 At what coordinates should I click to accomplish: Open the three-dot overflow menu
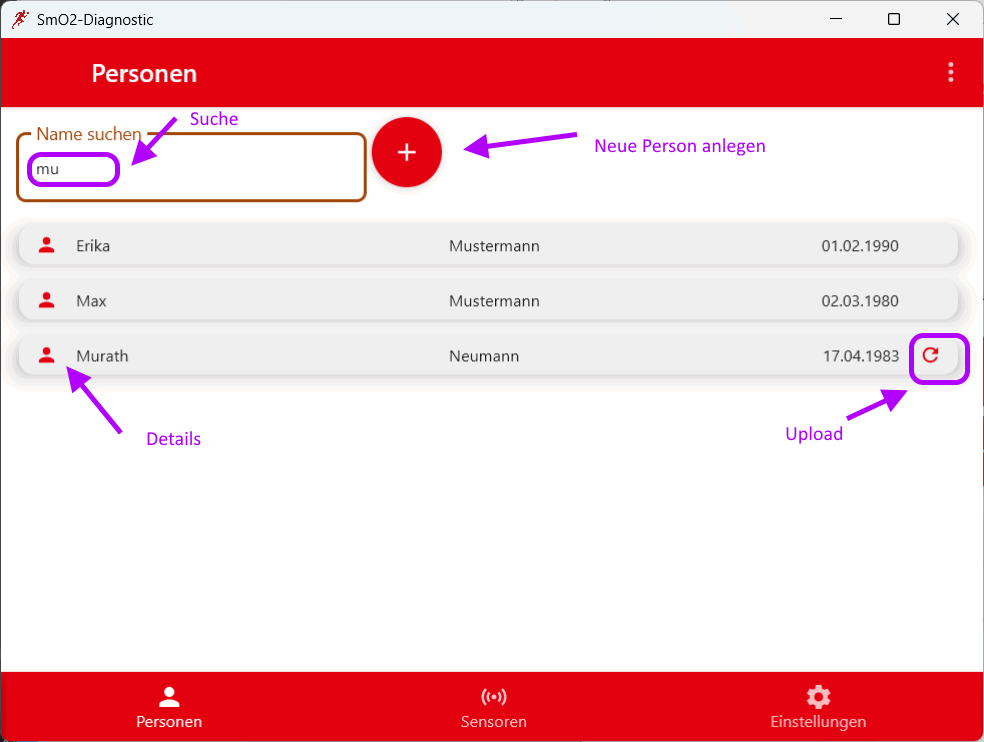950,72
